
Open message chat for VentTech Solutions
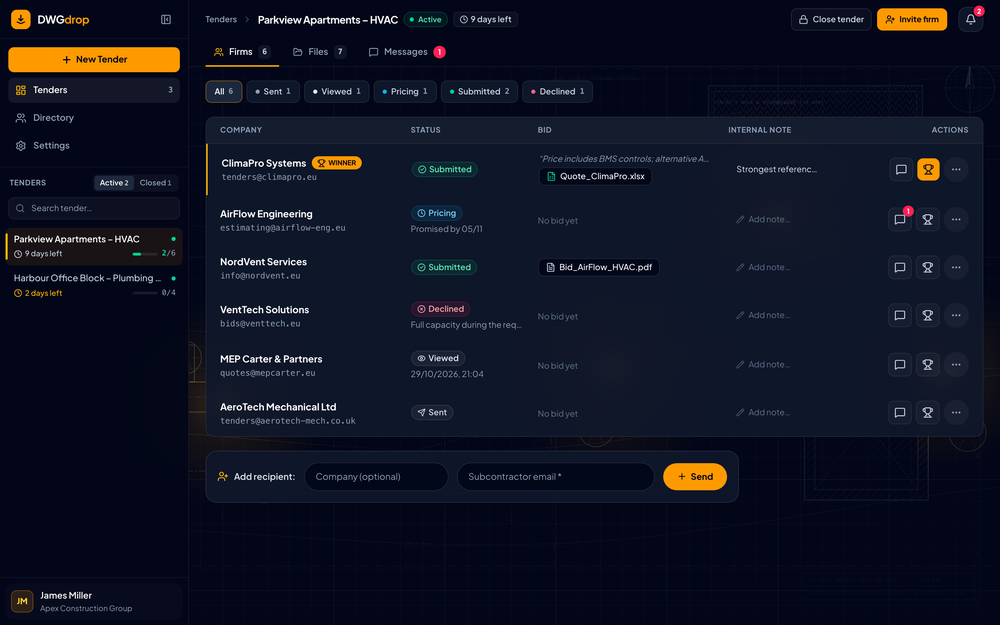click(900, 315)
